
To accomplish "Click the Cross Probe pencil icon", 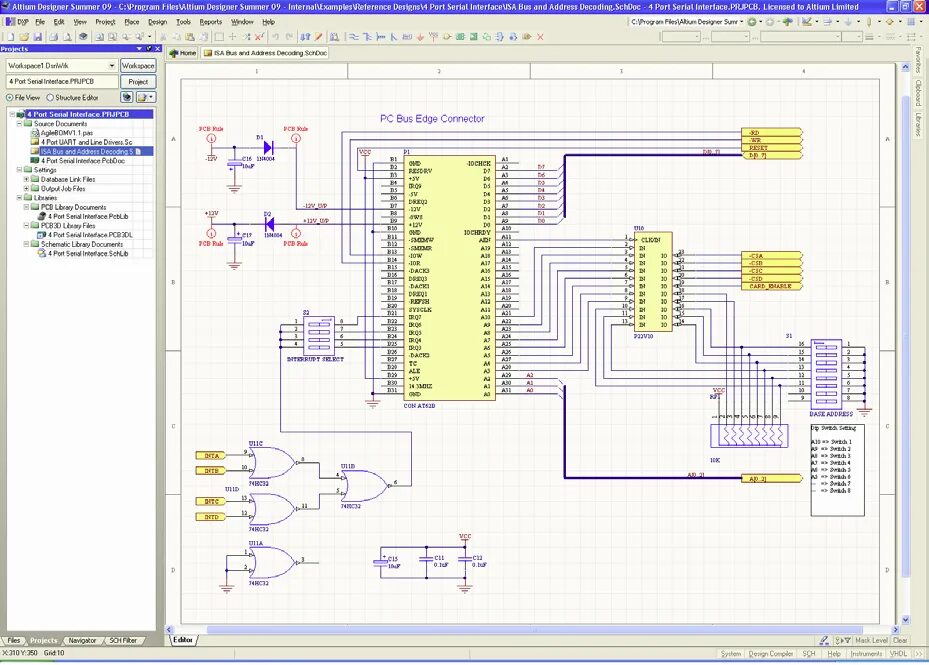I will 318,37.
